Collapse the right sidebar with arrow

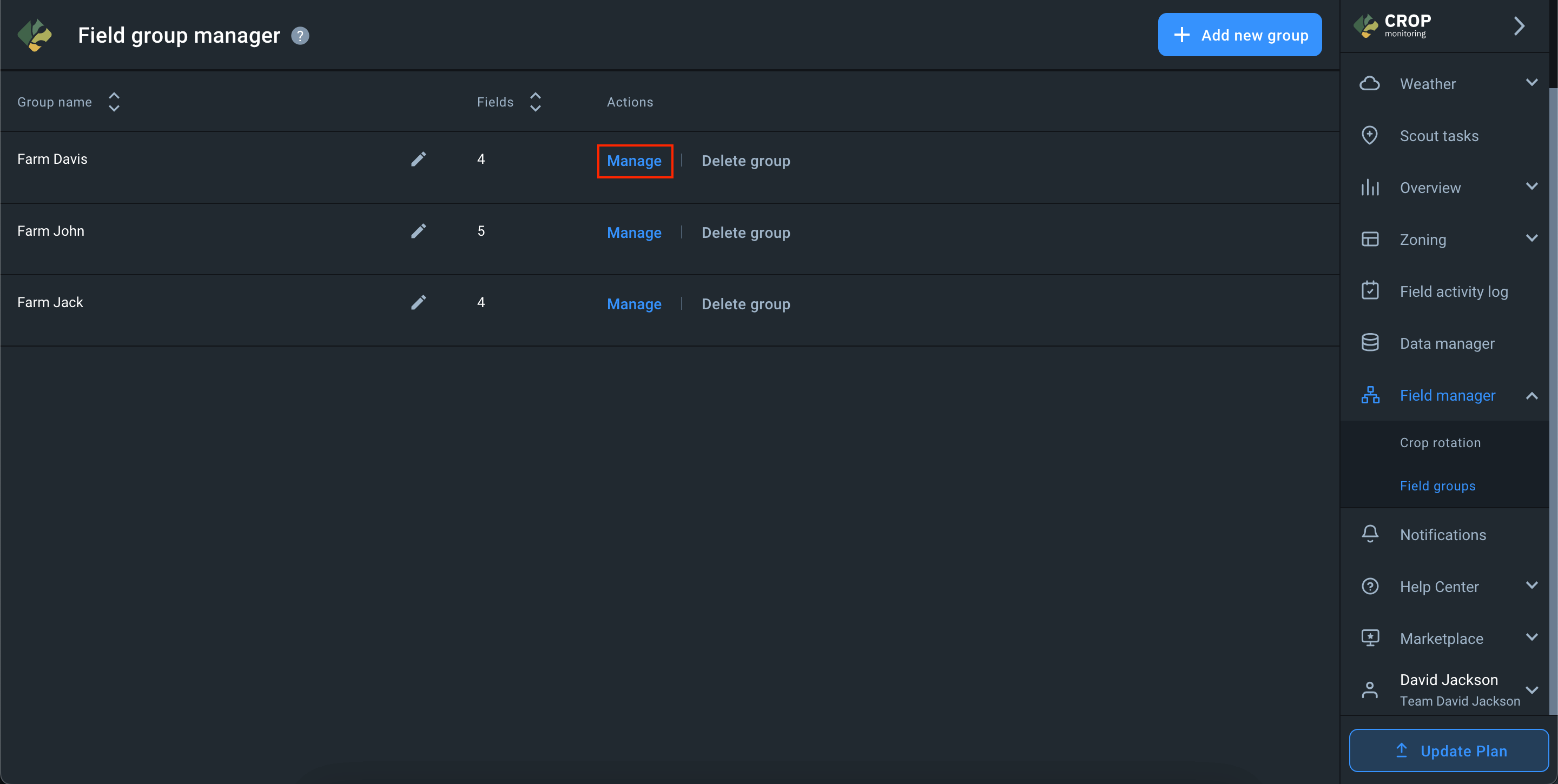1519,26
